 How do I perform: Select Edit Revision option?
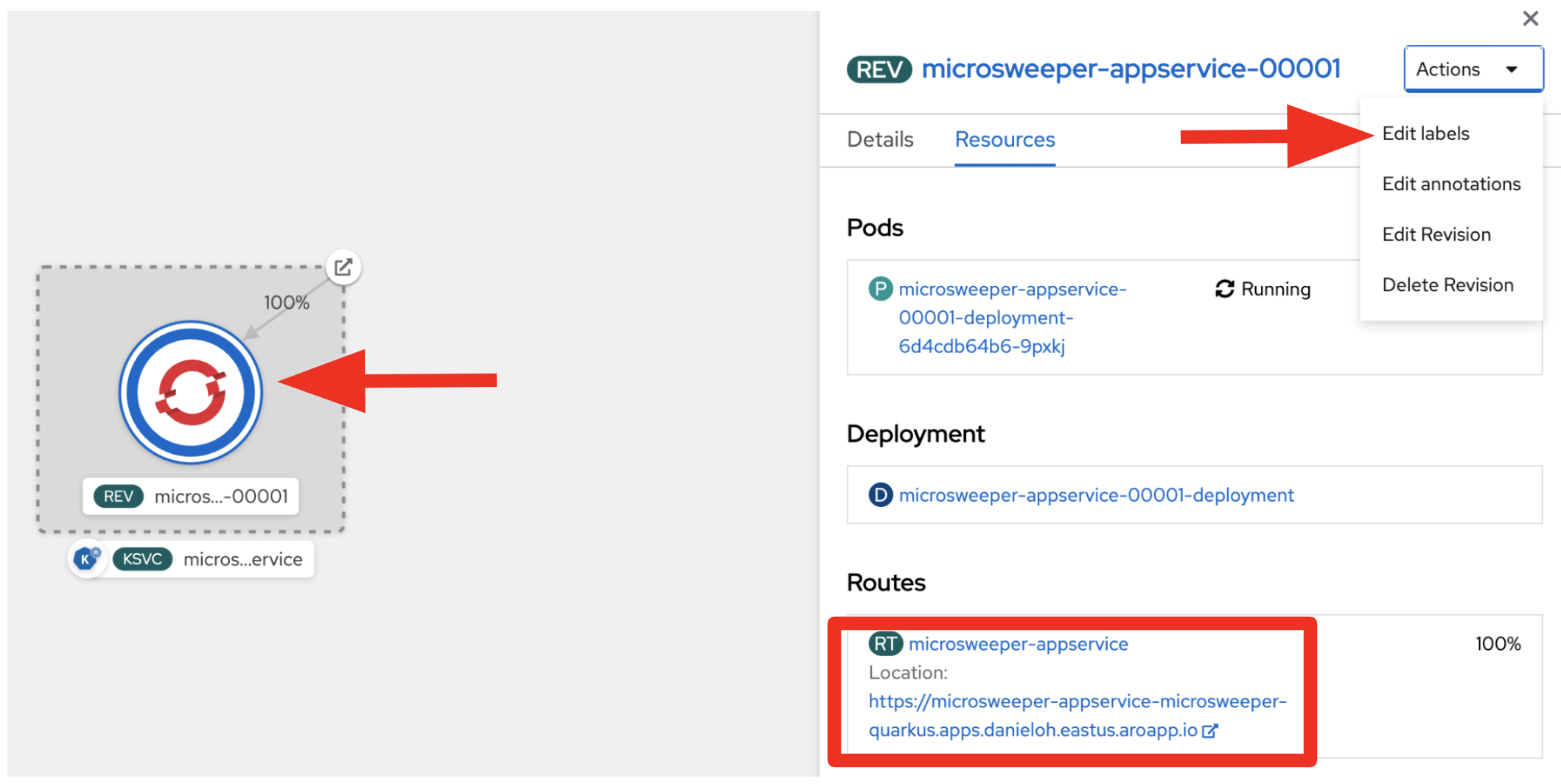pyautogui.click(x=1436, y=234)
